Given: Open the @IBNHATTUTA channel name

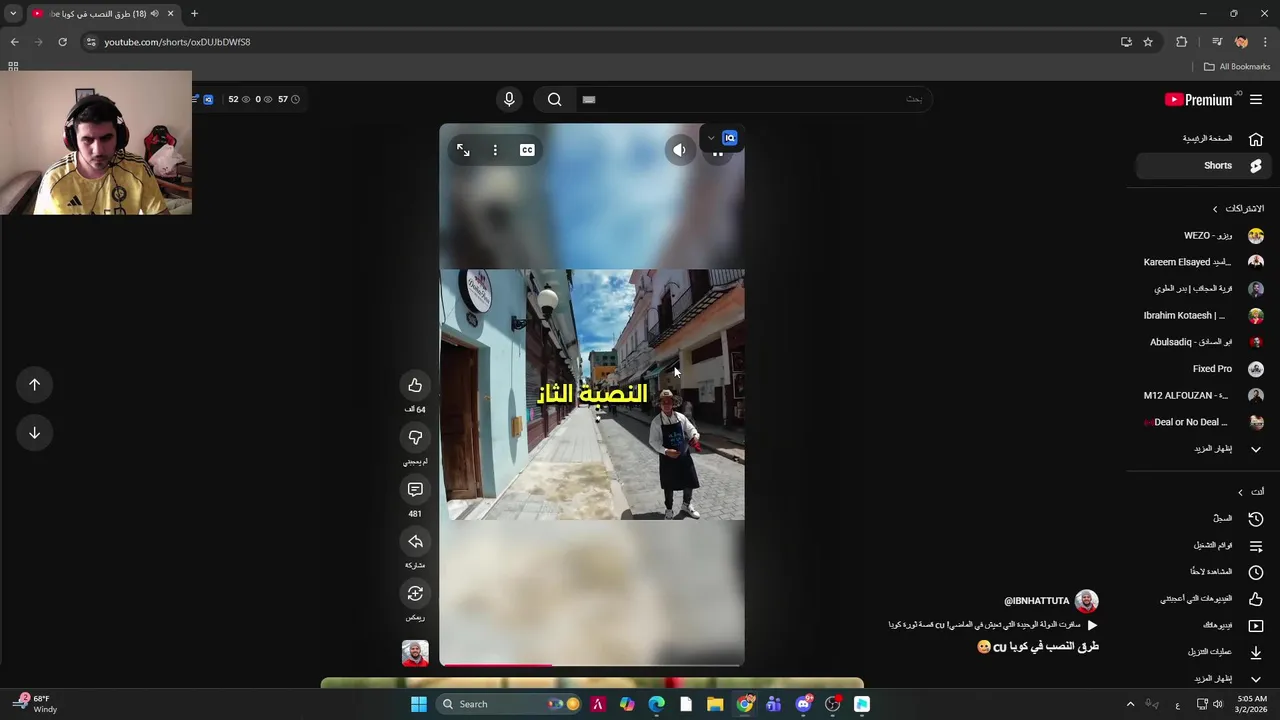Looking at the screenshot, I should 1036,601.
